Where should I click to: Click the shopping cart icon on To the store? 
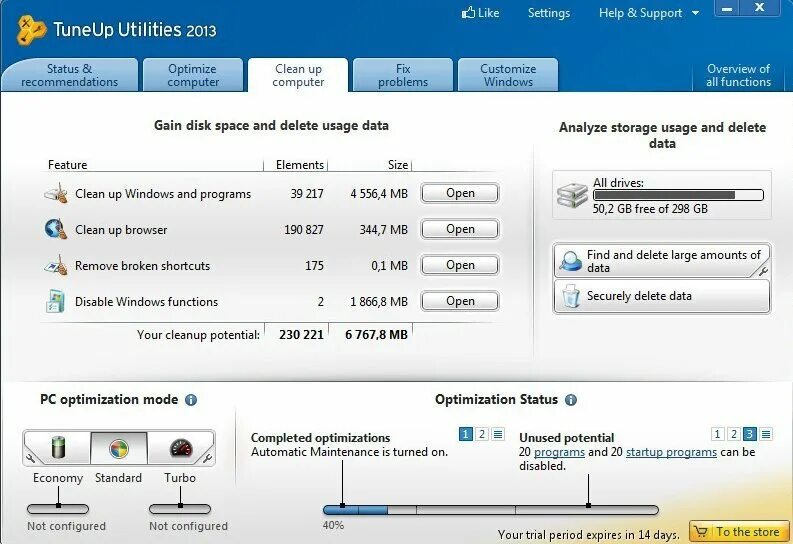(701, 531)
